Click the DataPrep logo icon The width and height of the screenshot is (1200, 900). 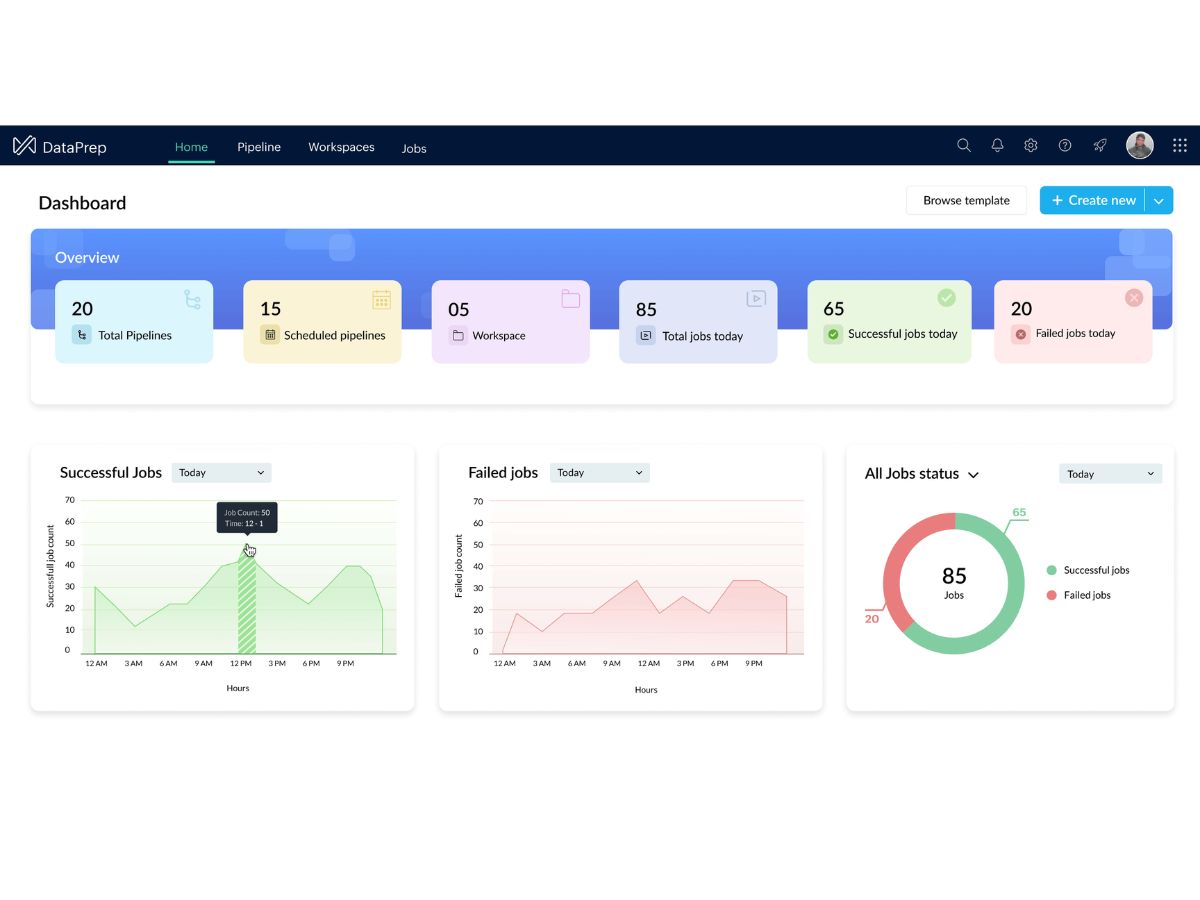(24, 146)
